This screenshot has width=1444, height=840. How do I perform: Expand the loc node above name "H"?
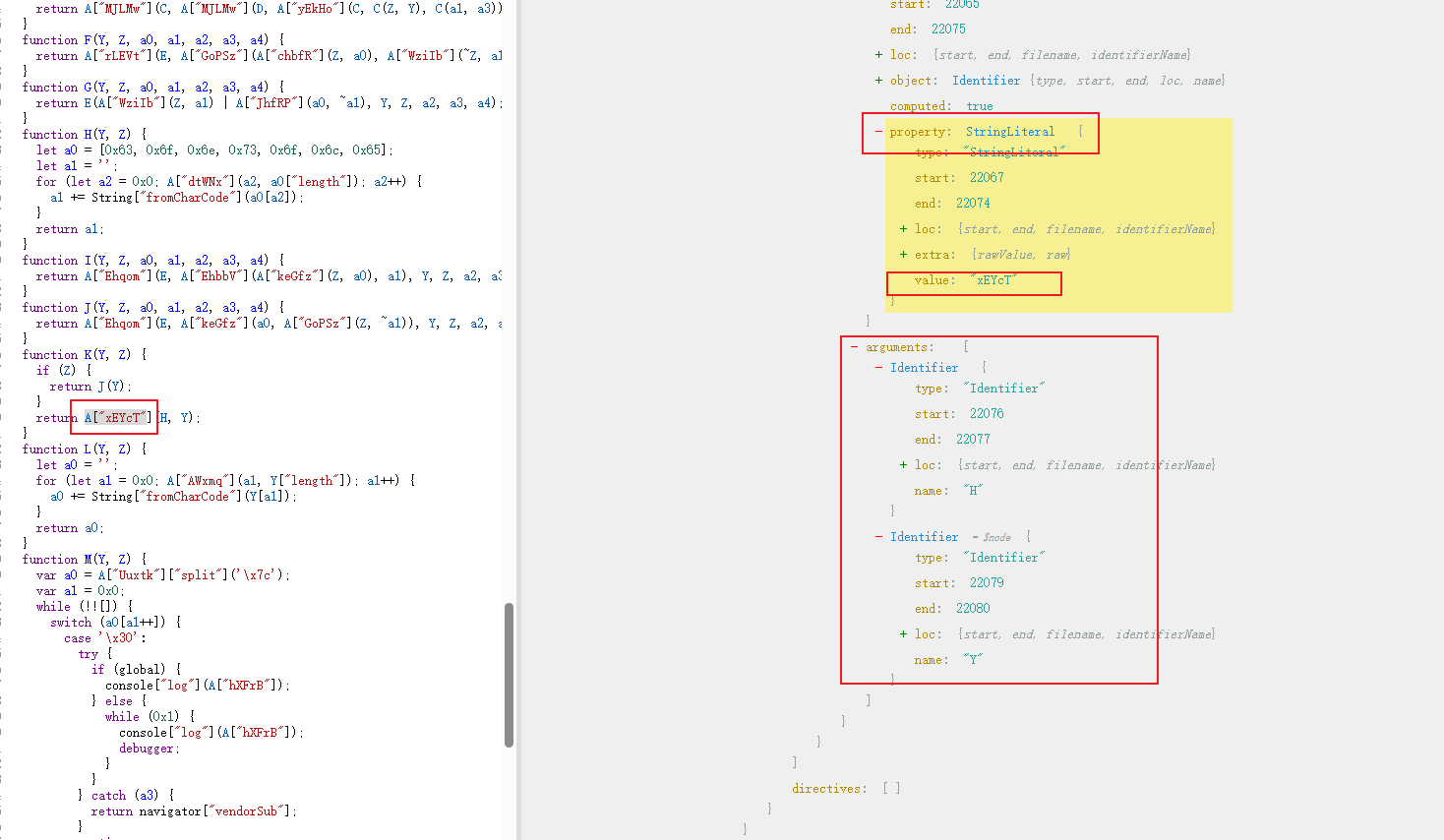pyautogui.click(x=903, y=465)
